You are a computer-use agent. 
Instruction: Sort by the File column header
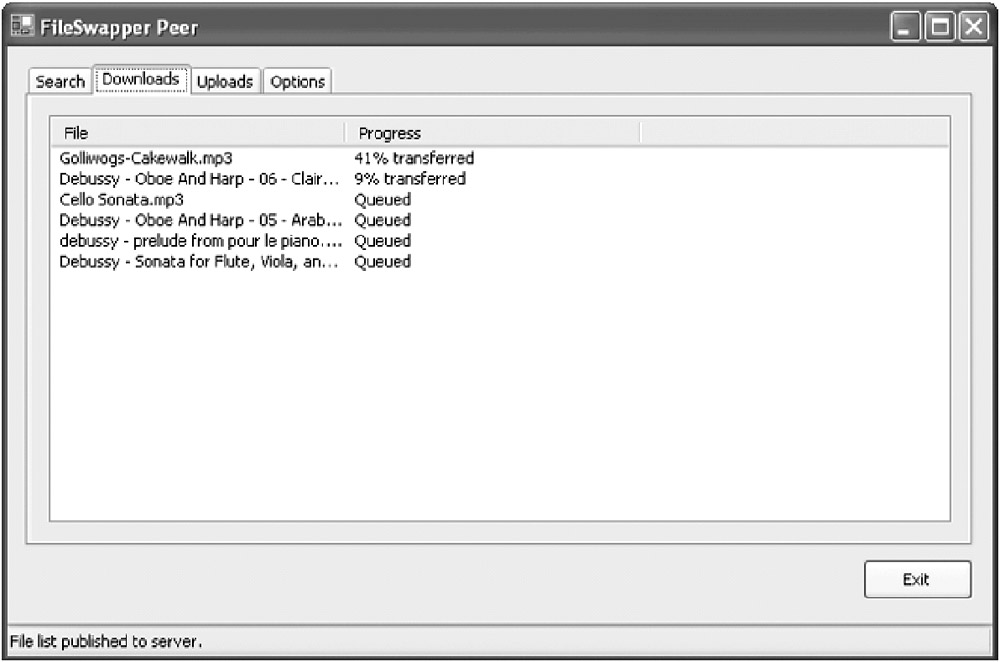tap(197, 133)
